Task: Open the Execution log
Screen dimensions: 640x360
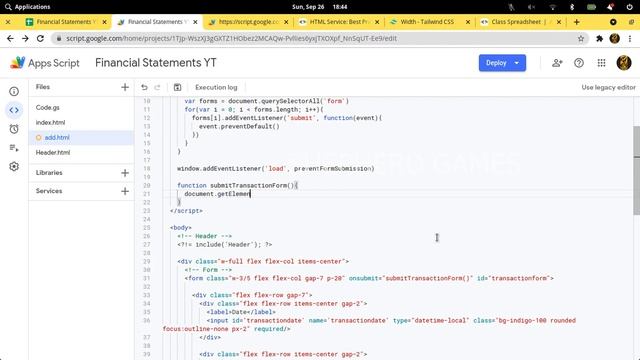Action: click(x=216, y=87)
